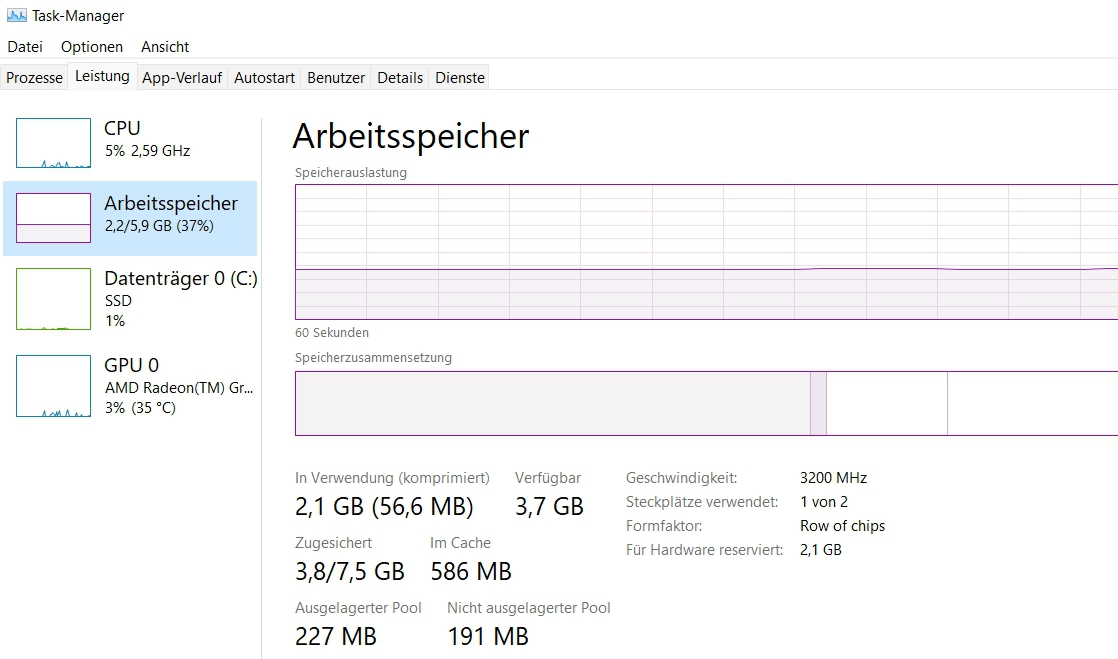
Task: Click the Task-Manager icon in the title bar
Action: (16, 16)
